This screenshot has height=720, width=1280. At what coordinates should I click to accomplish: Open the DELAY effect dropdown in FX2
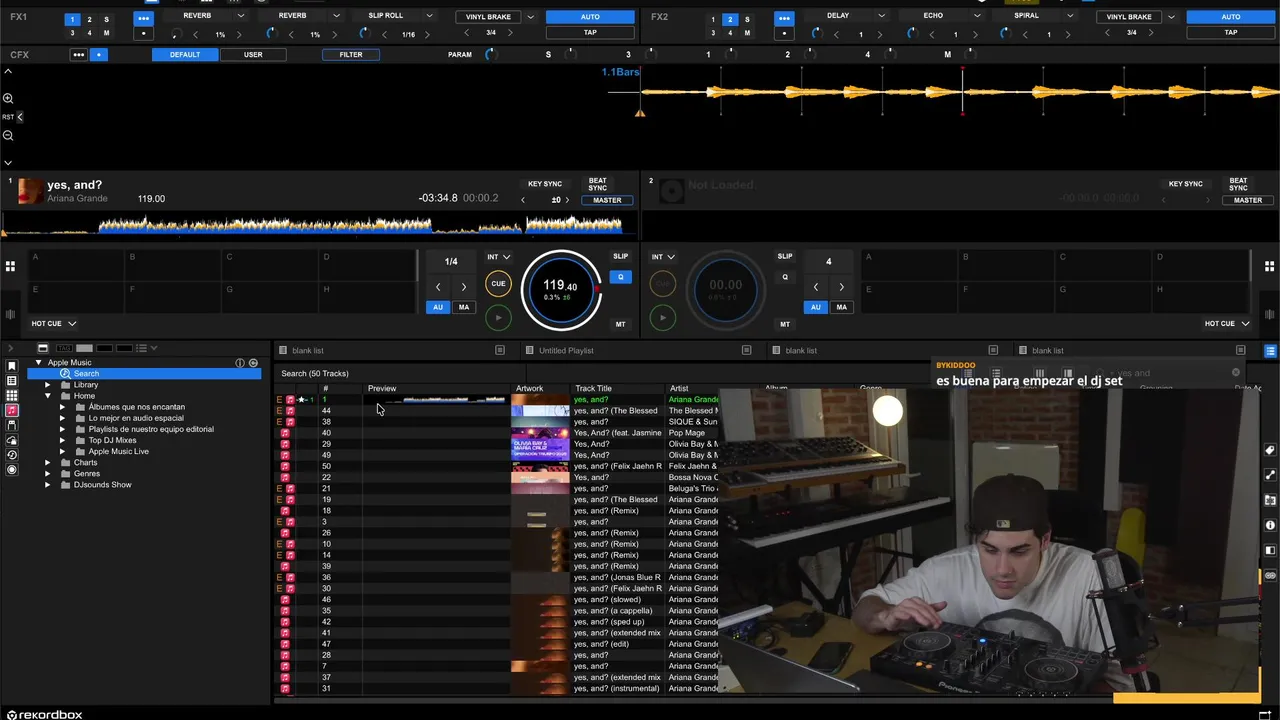coord(881,16)
